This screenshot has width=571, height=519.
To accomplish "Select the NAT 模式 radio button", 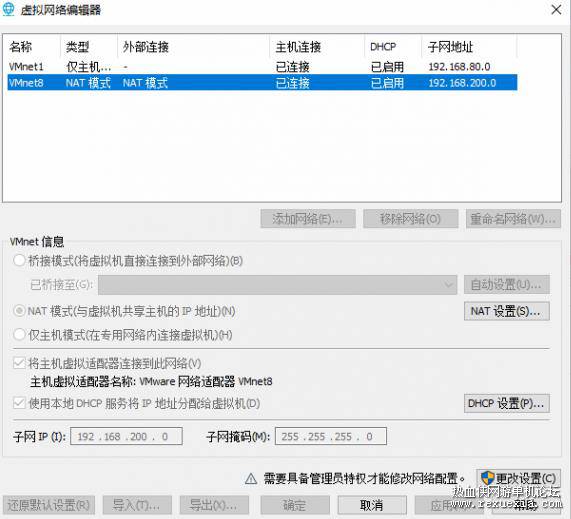I will [x=19, y=311].
